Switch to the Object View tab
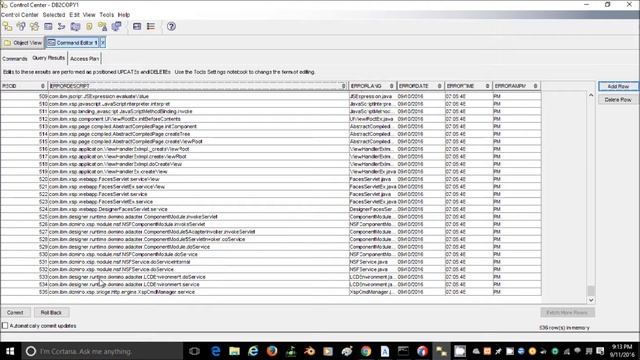The height and width of the screenshot is (360, 640). click(x=23, y=42)
